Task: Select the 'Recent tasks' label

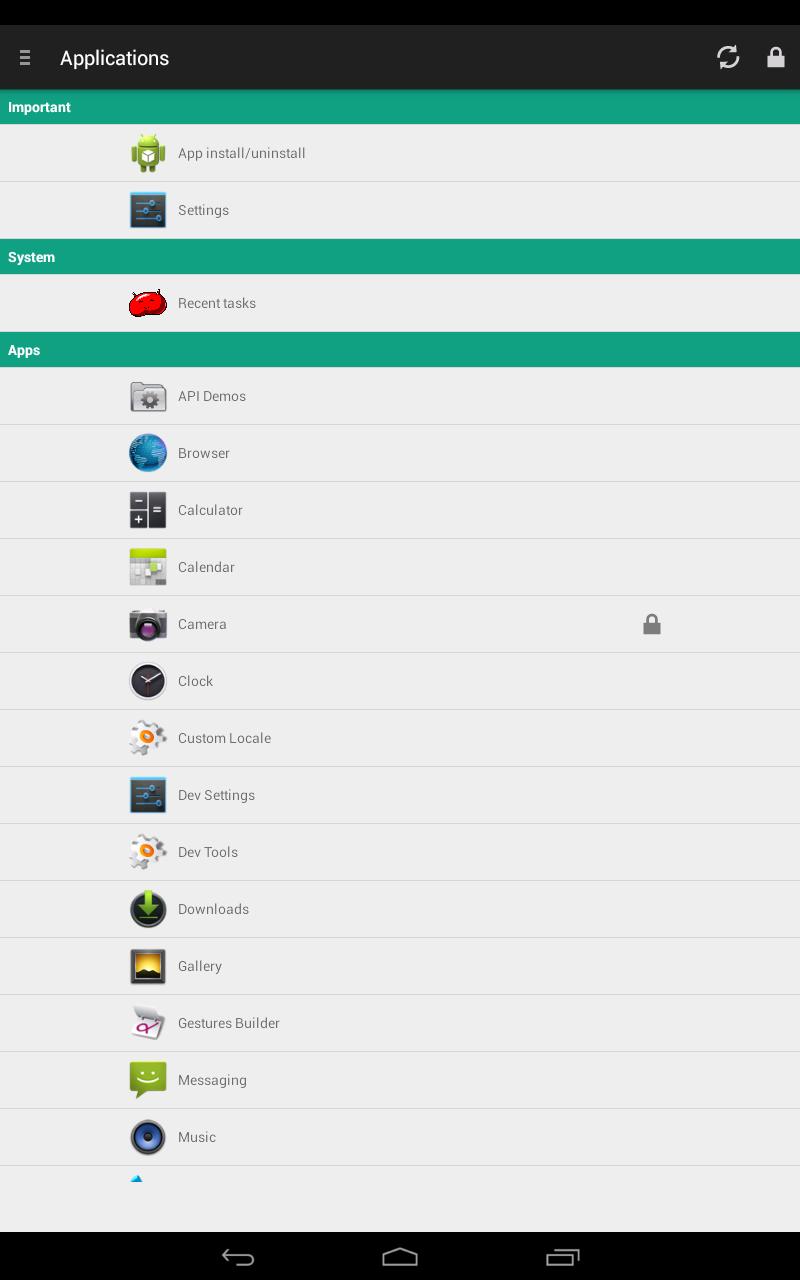Action: (217, 303)
